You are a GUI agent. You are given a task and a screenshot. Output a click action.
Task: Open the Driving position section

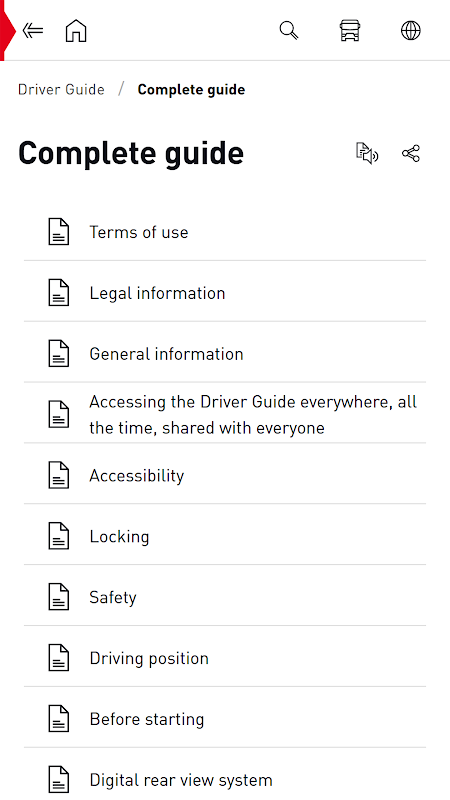point(224,658)
